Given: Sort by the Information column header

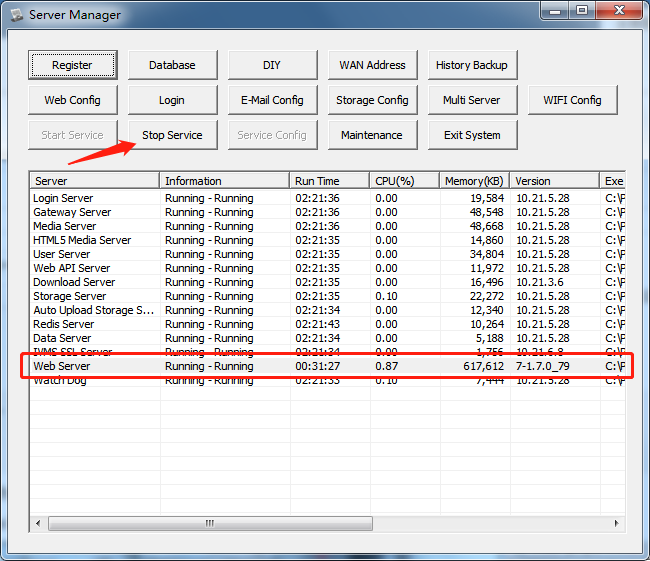Looking at the screenshot, I should [224, 181].
